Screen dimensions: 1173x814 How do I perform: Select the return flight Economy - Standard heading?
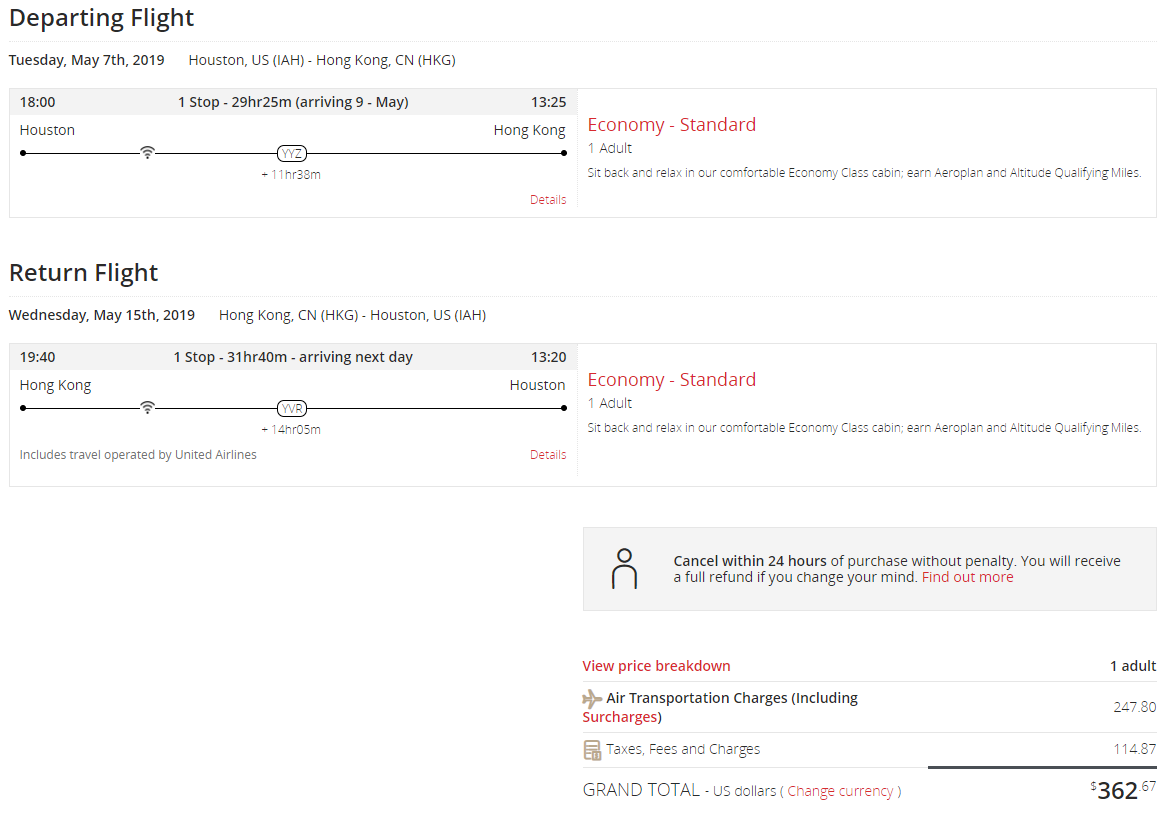pyautogui.click(x=671, y=380)
